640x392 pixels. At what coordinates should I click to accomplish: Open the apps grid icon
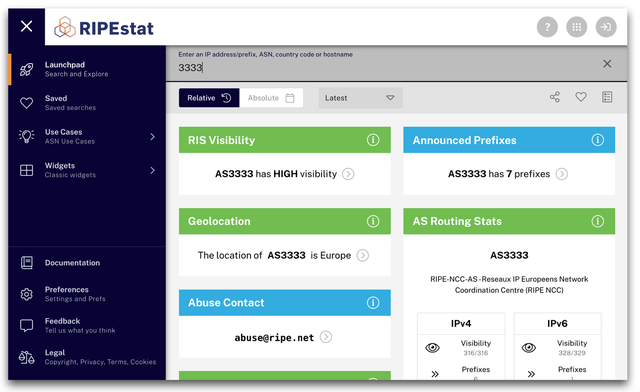577,27
